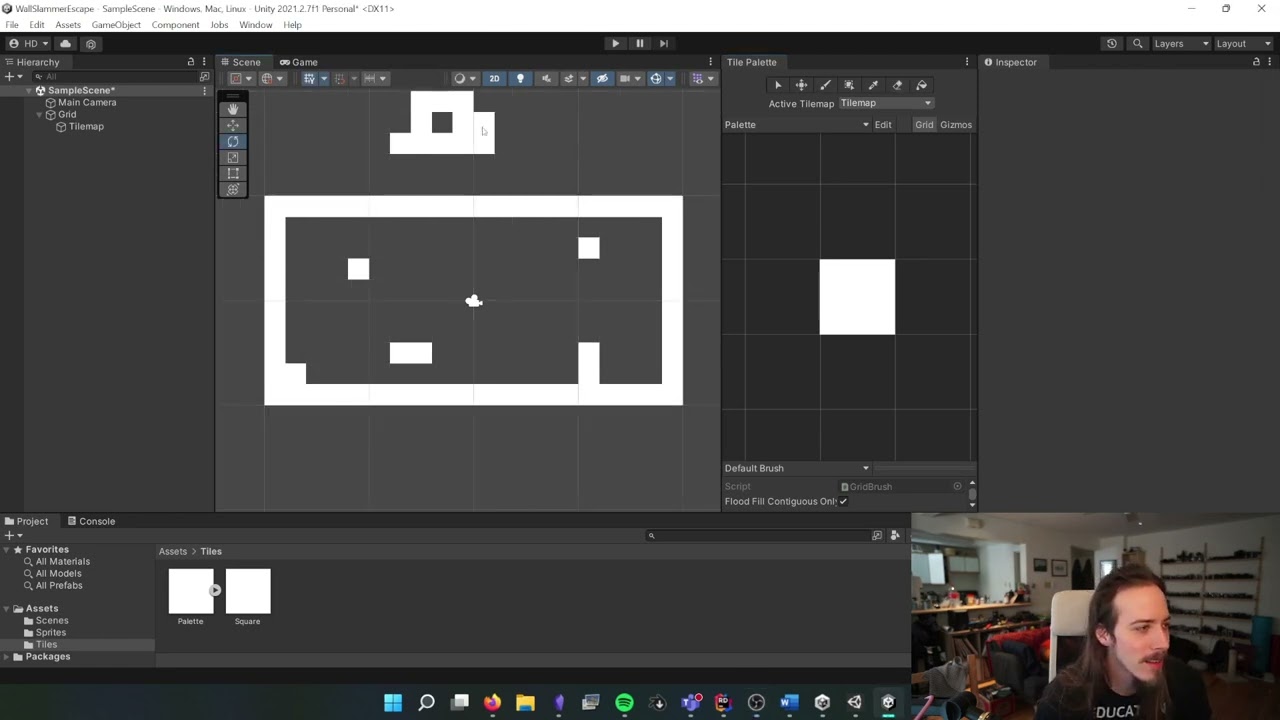Open the GameObject menu
Screen dimensions: 1280x720
coord(116,25)
